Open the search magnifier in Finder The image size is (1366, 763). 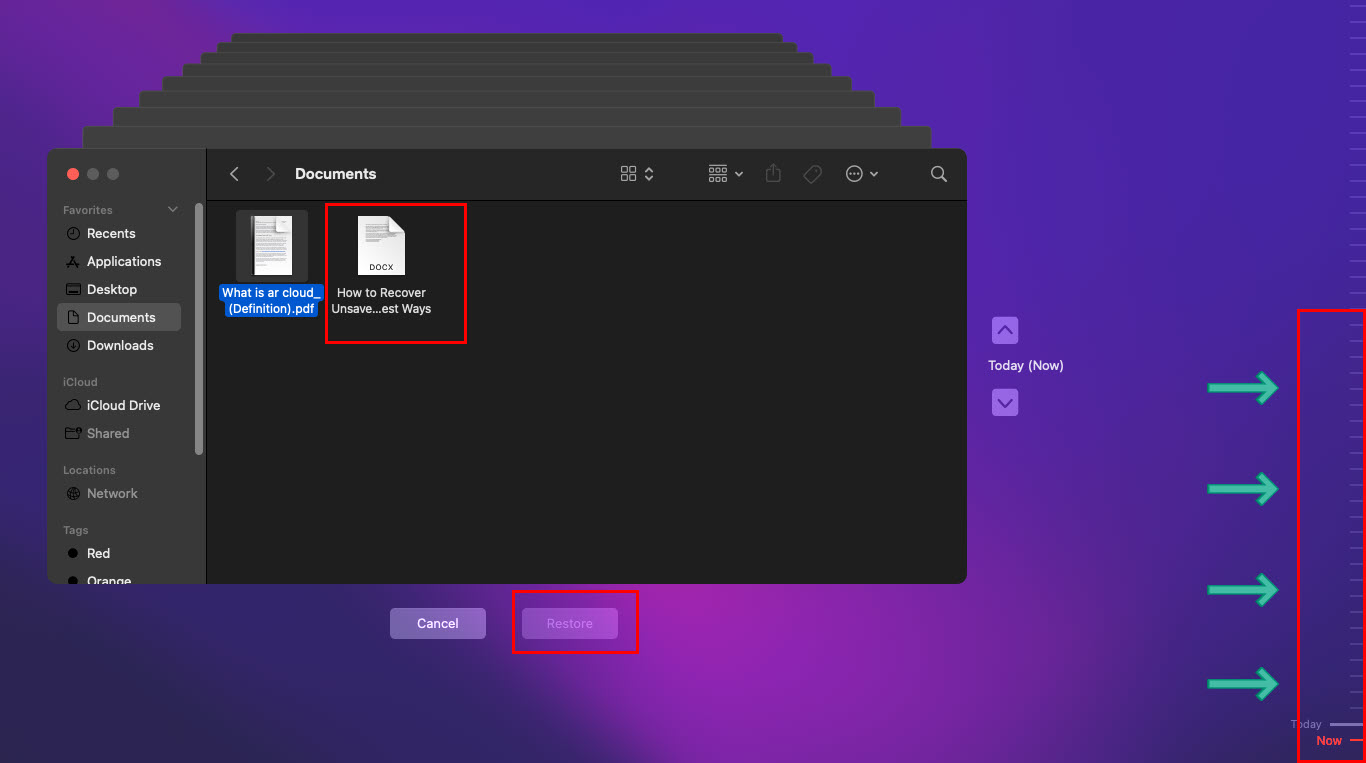pyautogui.click(x=938, y=174)
